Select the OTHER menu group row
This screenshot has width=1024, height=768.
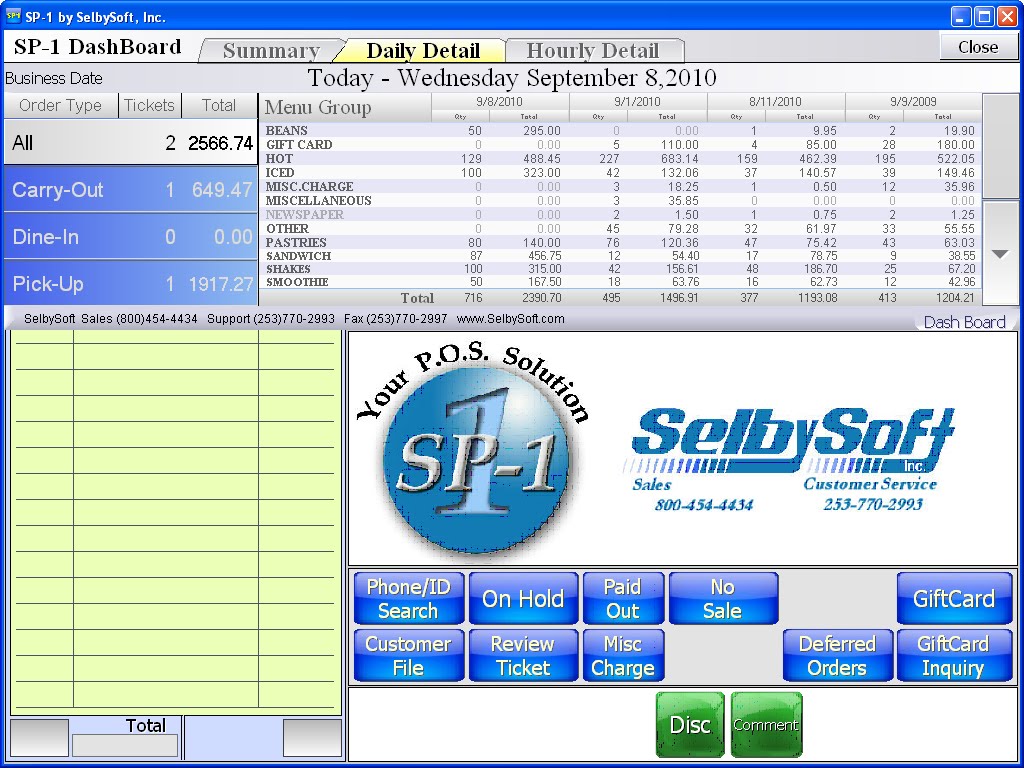pos(620,229)
